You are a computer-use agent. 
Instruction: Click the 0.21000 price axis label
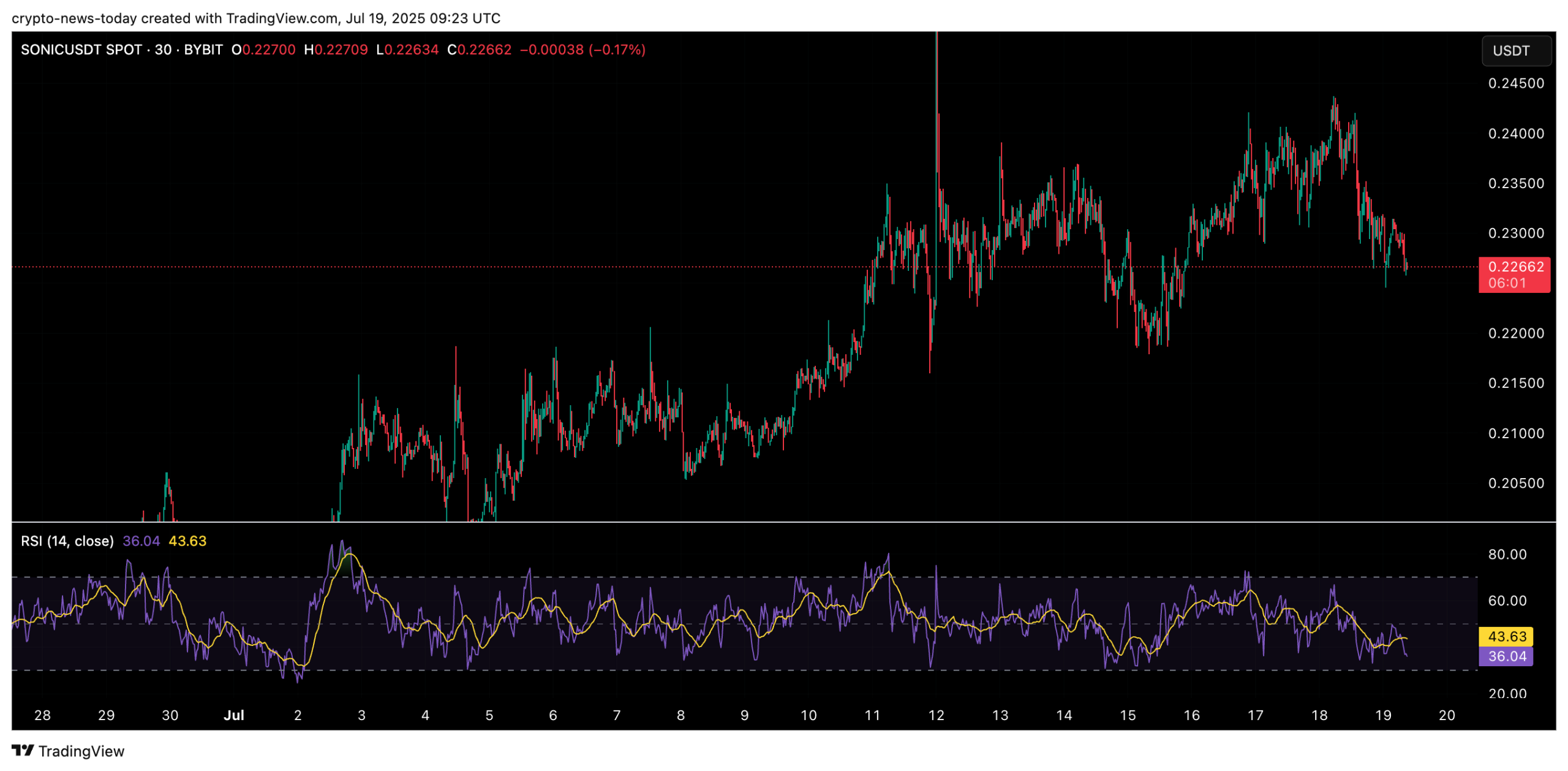click(1516, 433)
